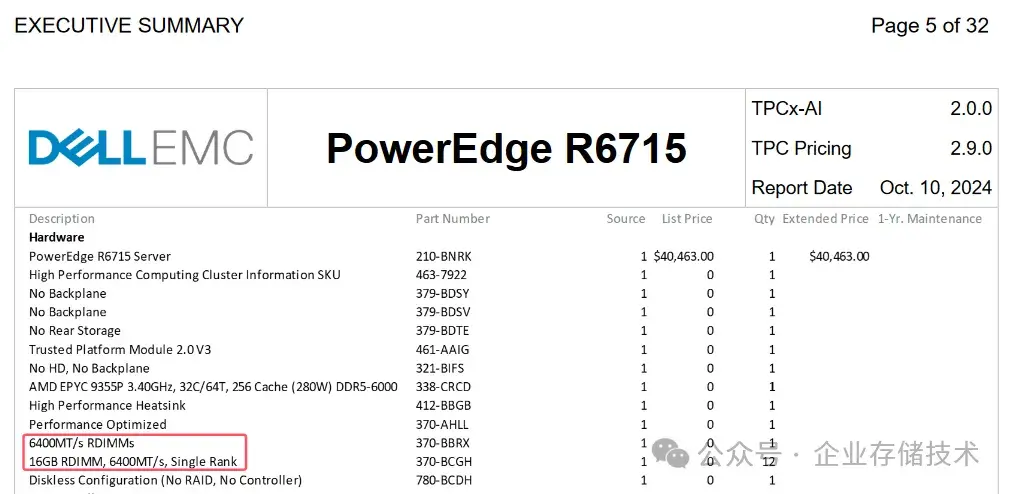Click part number 379-BDSV

click(x=442, y=312)
